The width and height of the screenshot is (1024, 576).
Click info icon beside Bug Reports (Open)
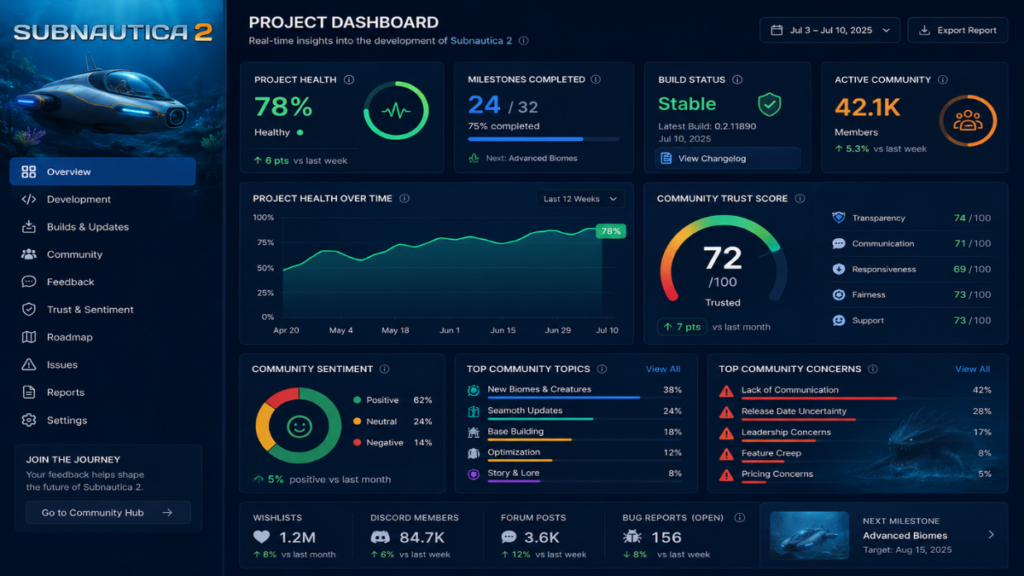(x=739, y=518)
